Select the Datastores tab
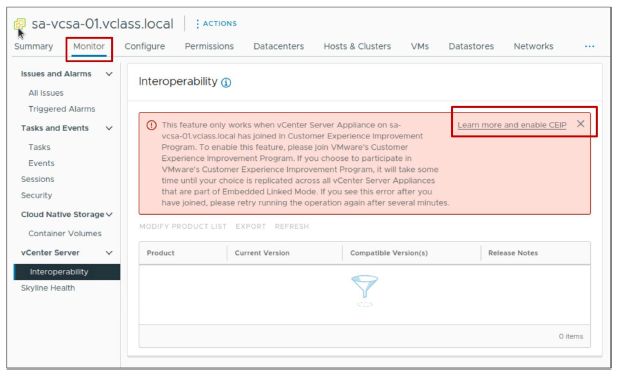Screen dimensions: 624x375 coord(471,46)
